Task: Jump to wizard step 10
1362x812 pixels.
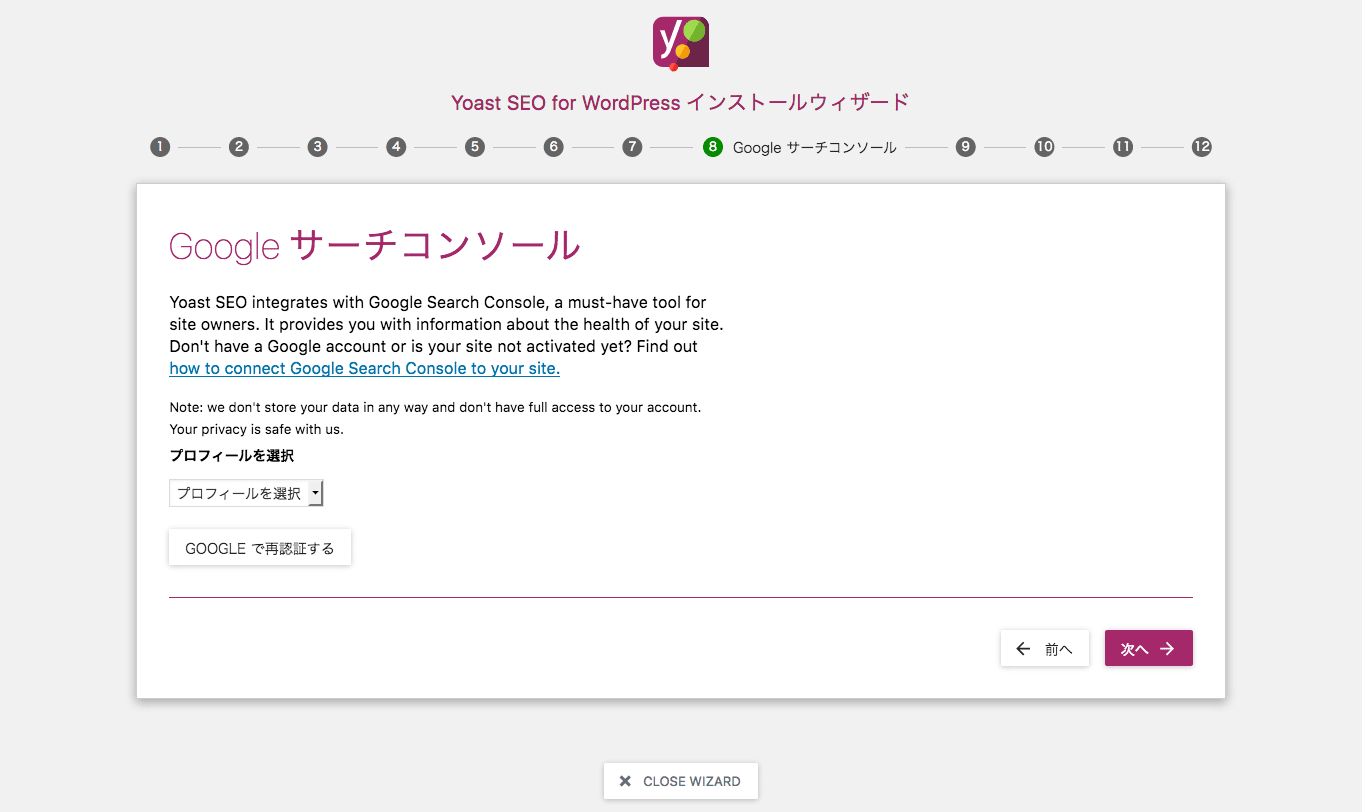Action: click(1044, 147)
